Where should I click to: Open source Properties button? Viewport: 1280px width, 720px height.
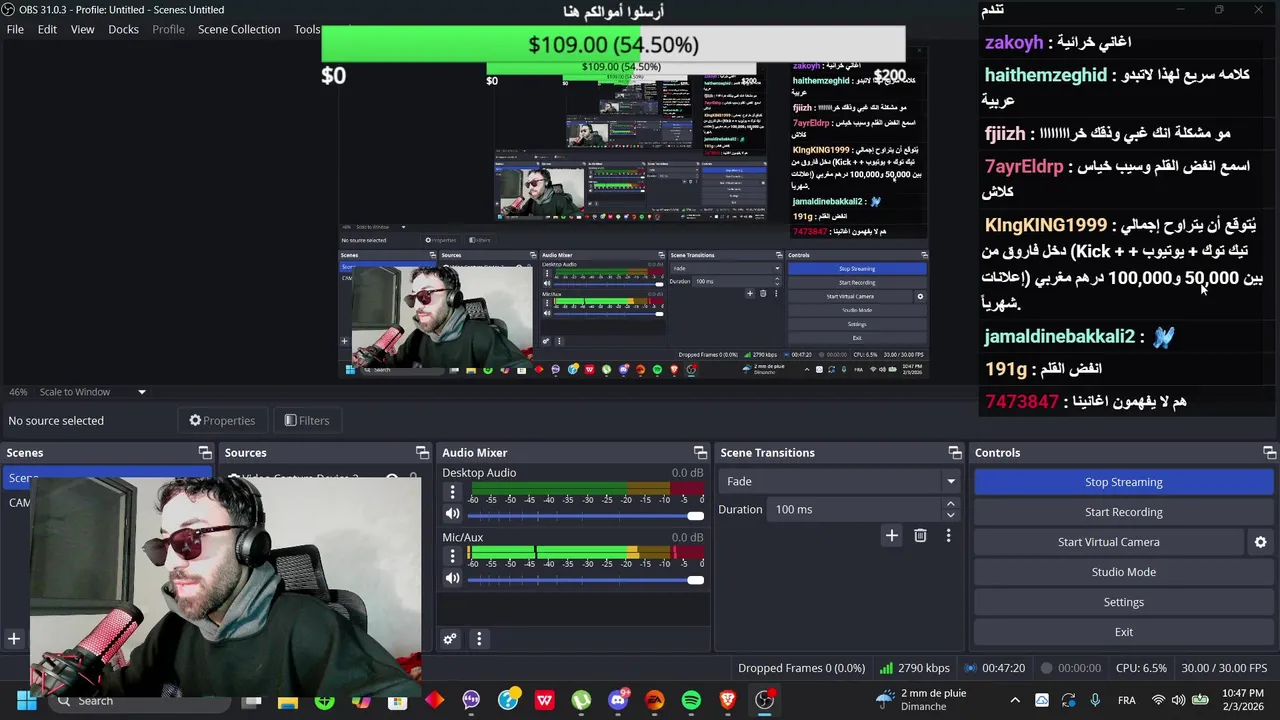(222, 420)
